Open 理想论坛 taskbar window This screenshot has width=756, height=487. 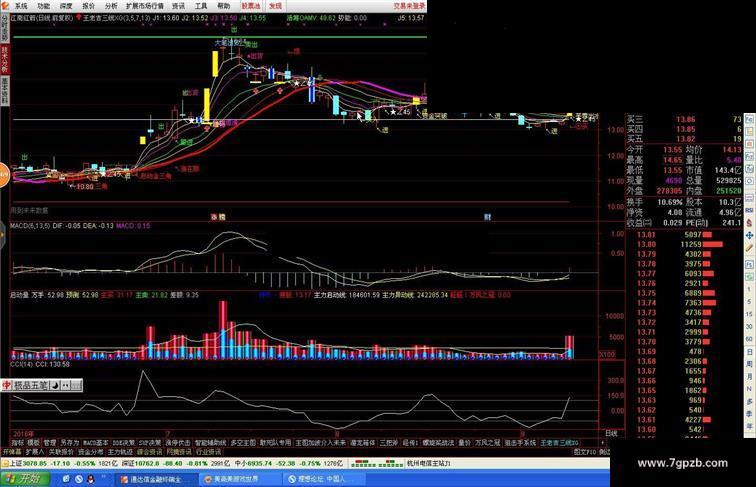(322, 479)
